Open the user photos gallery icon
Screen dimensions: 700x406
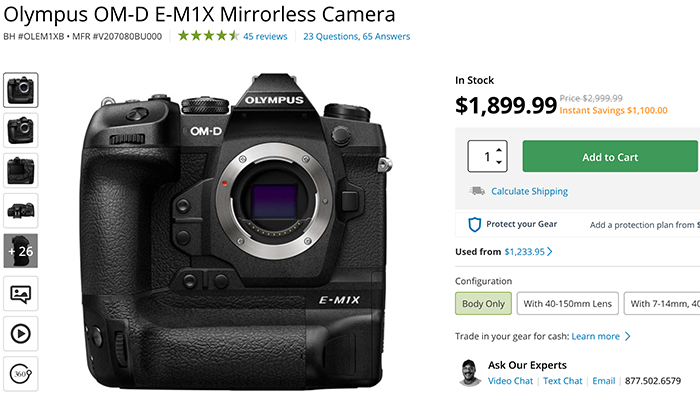(x=21, y=293)
